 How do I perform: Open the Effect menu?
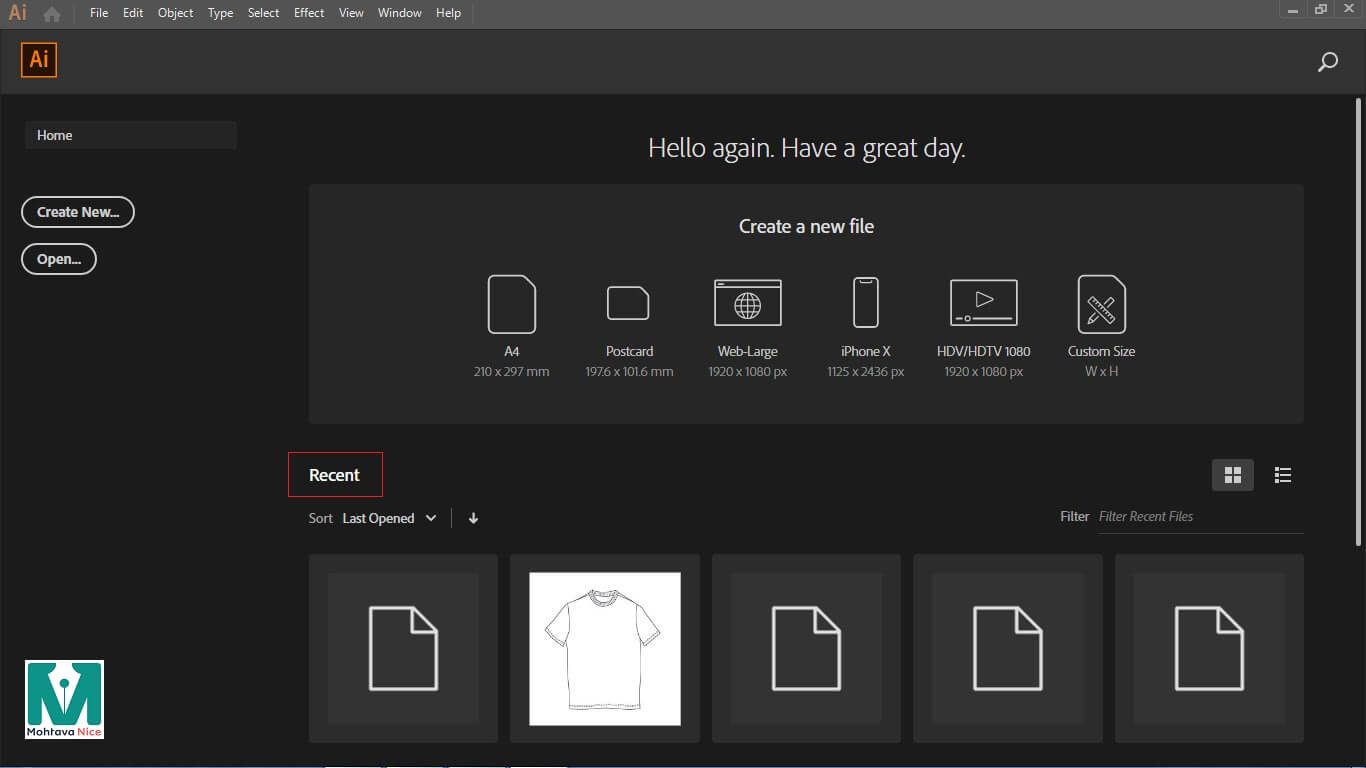pyautogui.click(x=309, y=13)
